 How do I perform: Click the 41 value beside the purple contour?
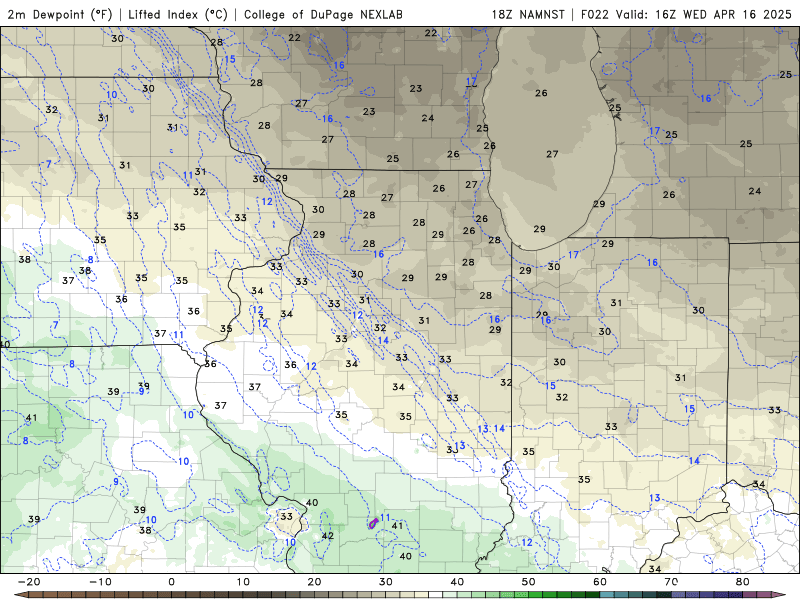coord(397,526)
